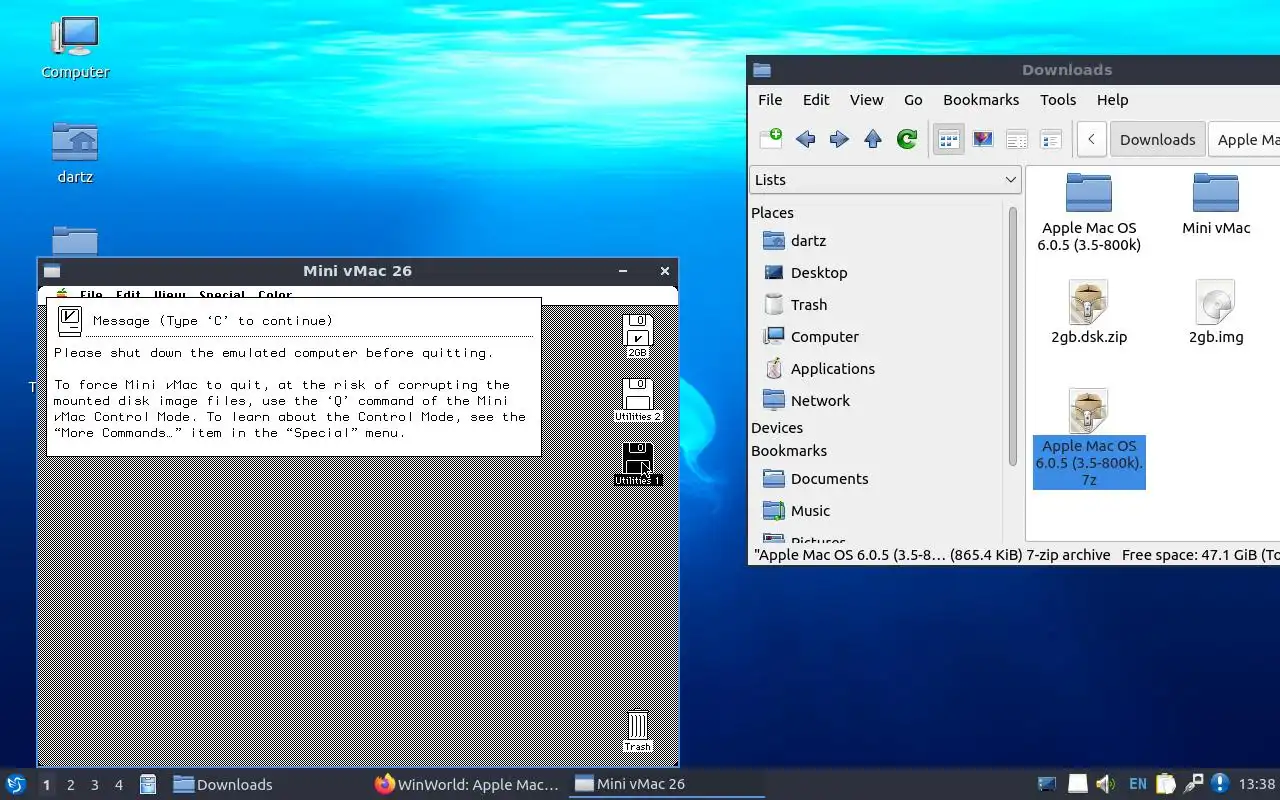Switch to thumbnail view mode
Image resolution: width=1280 pixels, height=800 pixels.
983,139
